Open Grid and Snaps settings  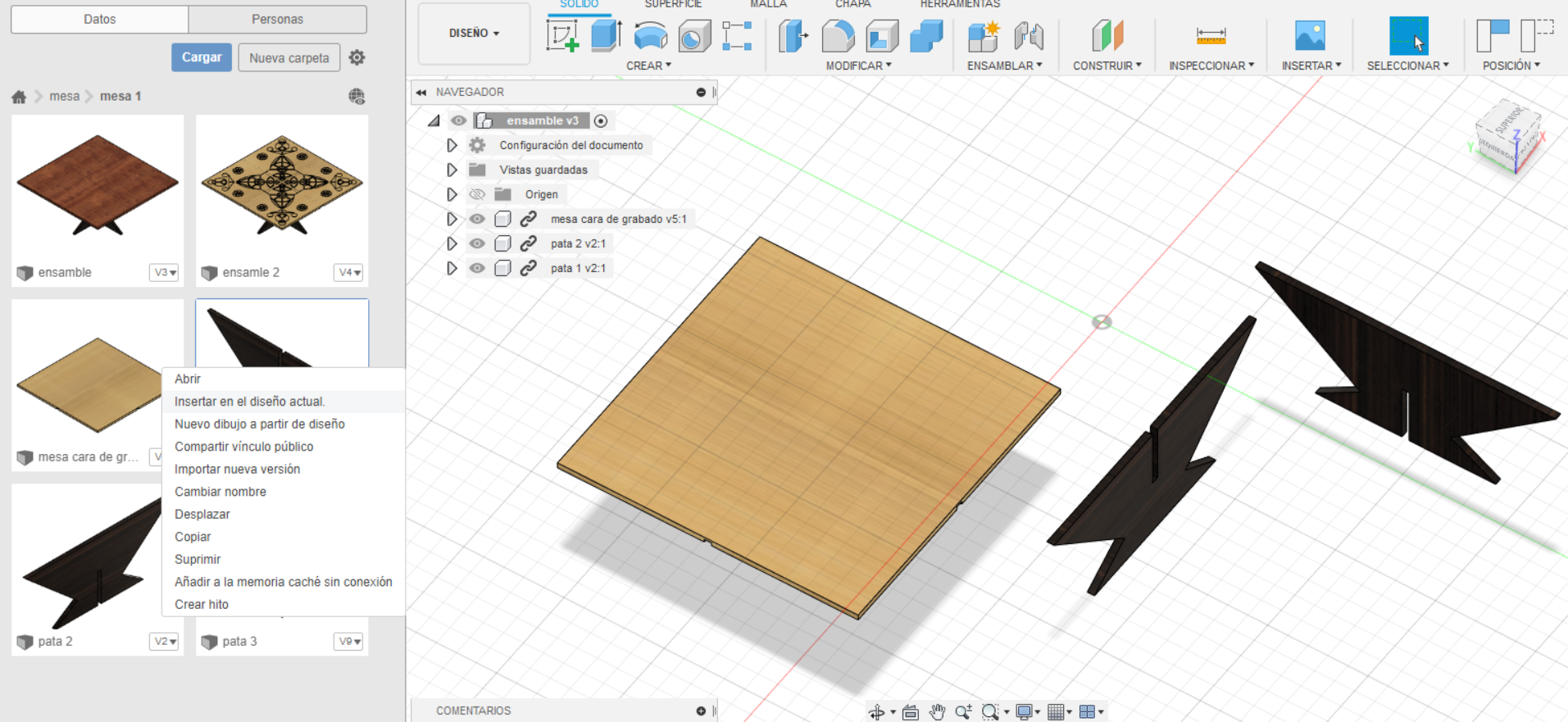point(1056,712)
